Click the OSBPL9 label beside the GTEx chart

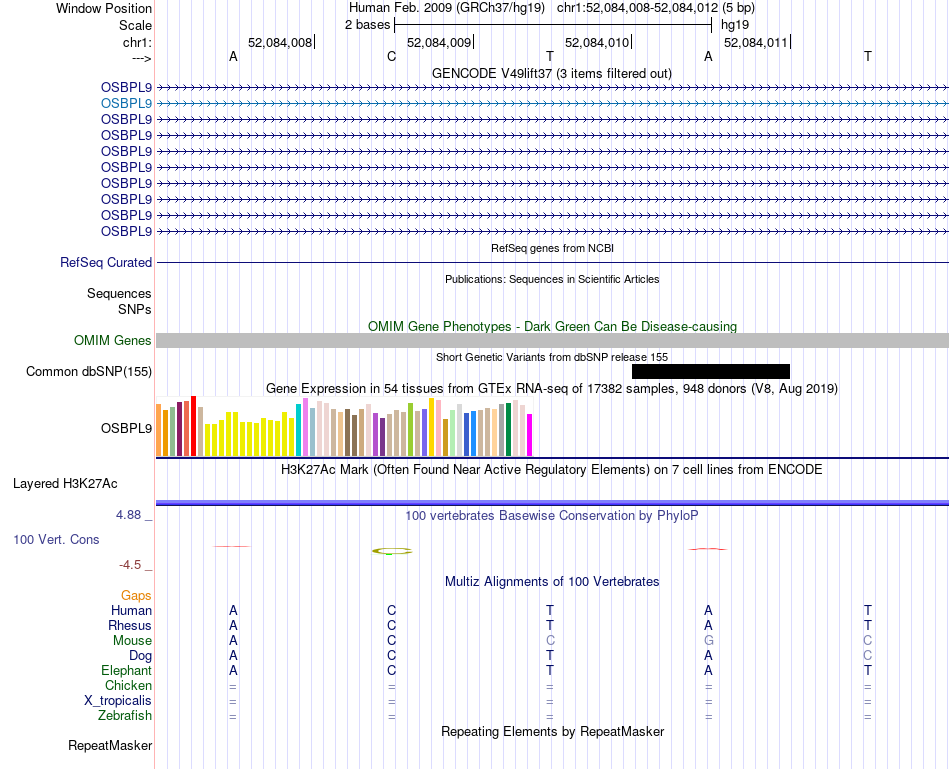(126, 428)
